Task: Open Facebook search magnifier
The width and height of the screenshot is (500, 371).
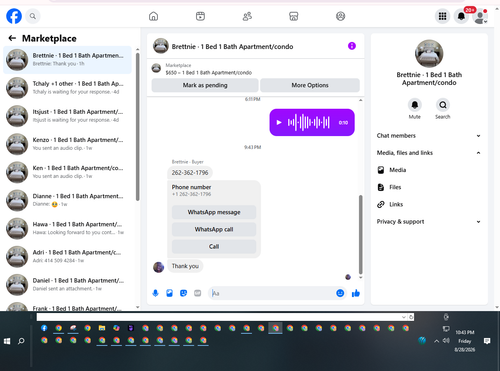Action: (x=33, y=16)
